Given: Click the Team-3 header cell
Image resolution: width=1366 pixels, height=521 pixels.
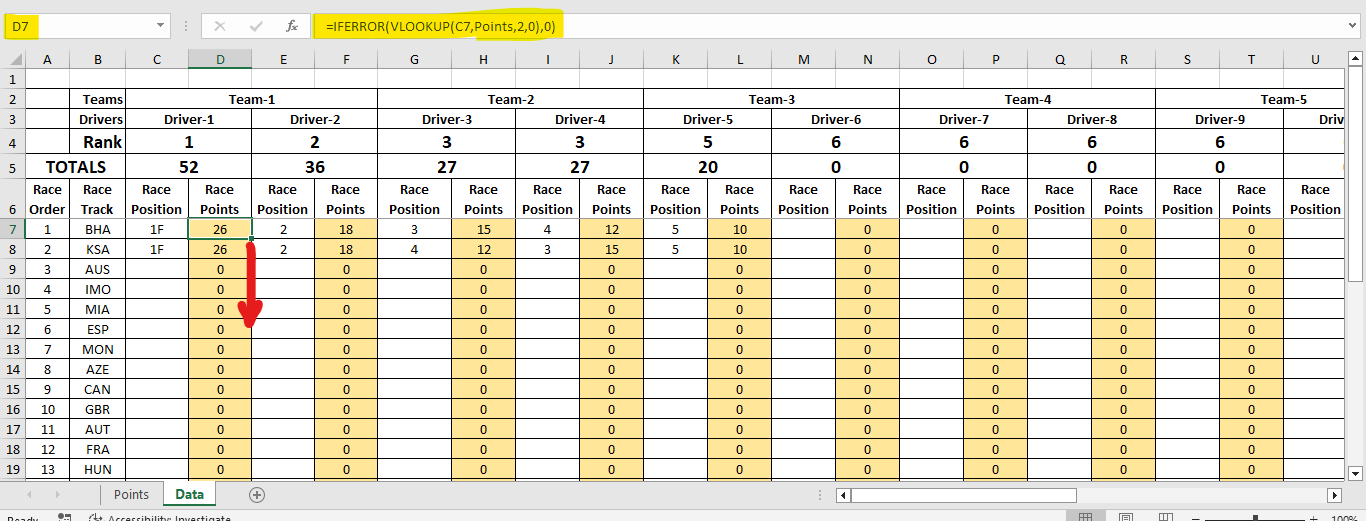Looking at the screenshot, I should [x=772, y=99].
